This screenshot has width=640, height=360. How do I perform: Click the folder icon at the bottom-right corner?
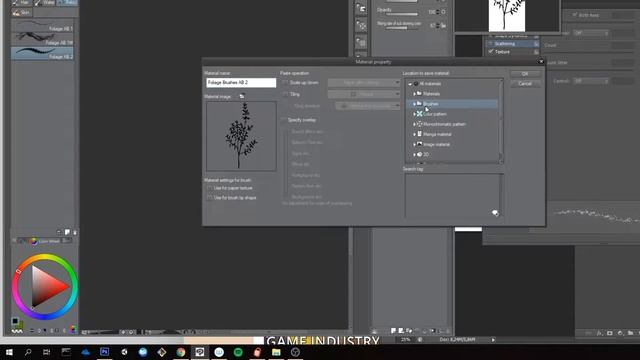click(630, 333)
